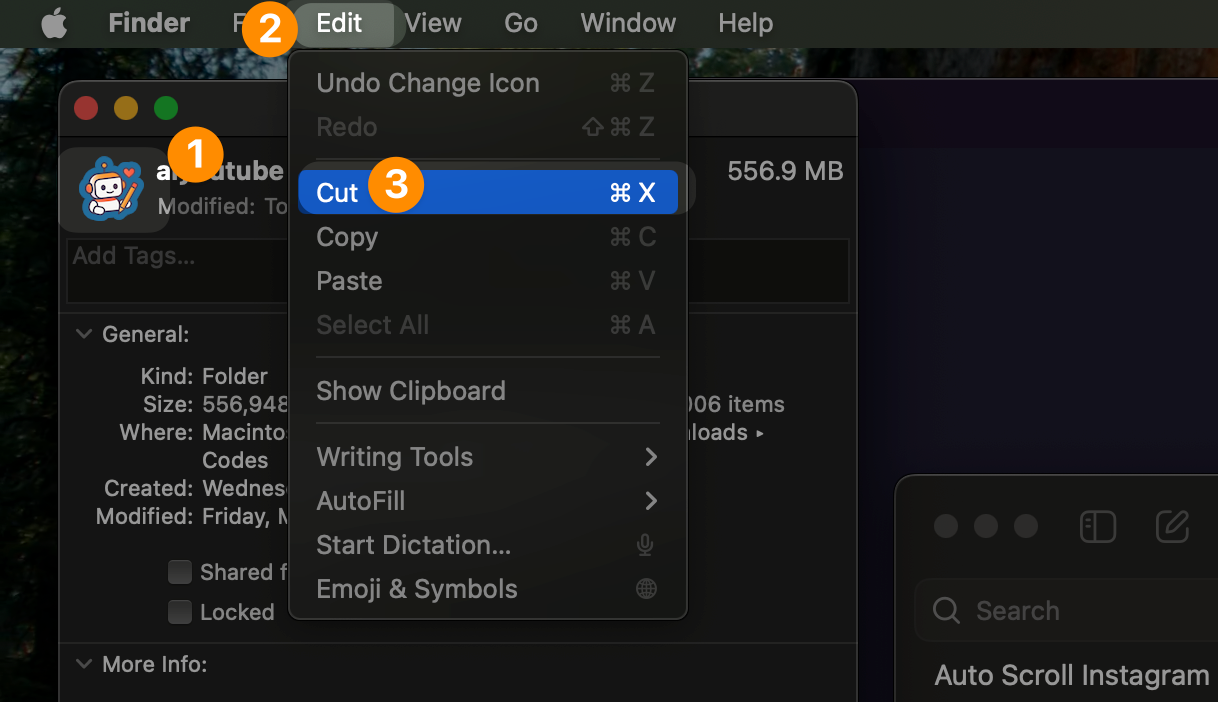The height and width of the screenshot is (702, 1218).
Task: Open the Apple menu
Action: click(x=53, y=23)
